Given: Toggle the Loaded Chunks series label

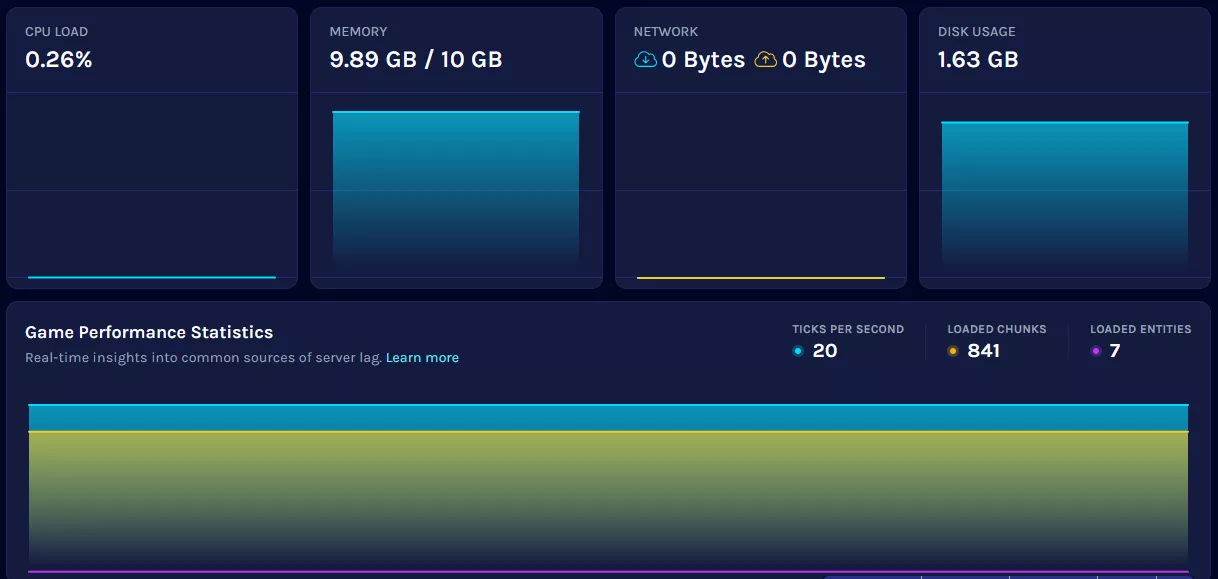Looking at the screenshot, I should (x=997, y=329).
